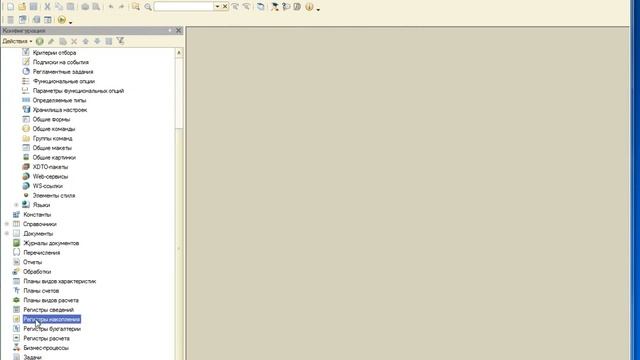Expand the Документы tree node

pyautogui.click(x=7, y=233)
